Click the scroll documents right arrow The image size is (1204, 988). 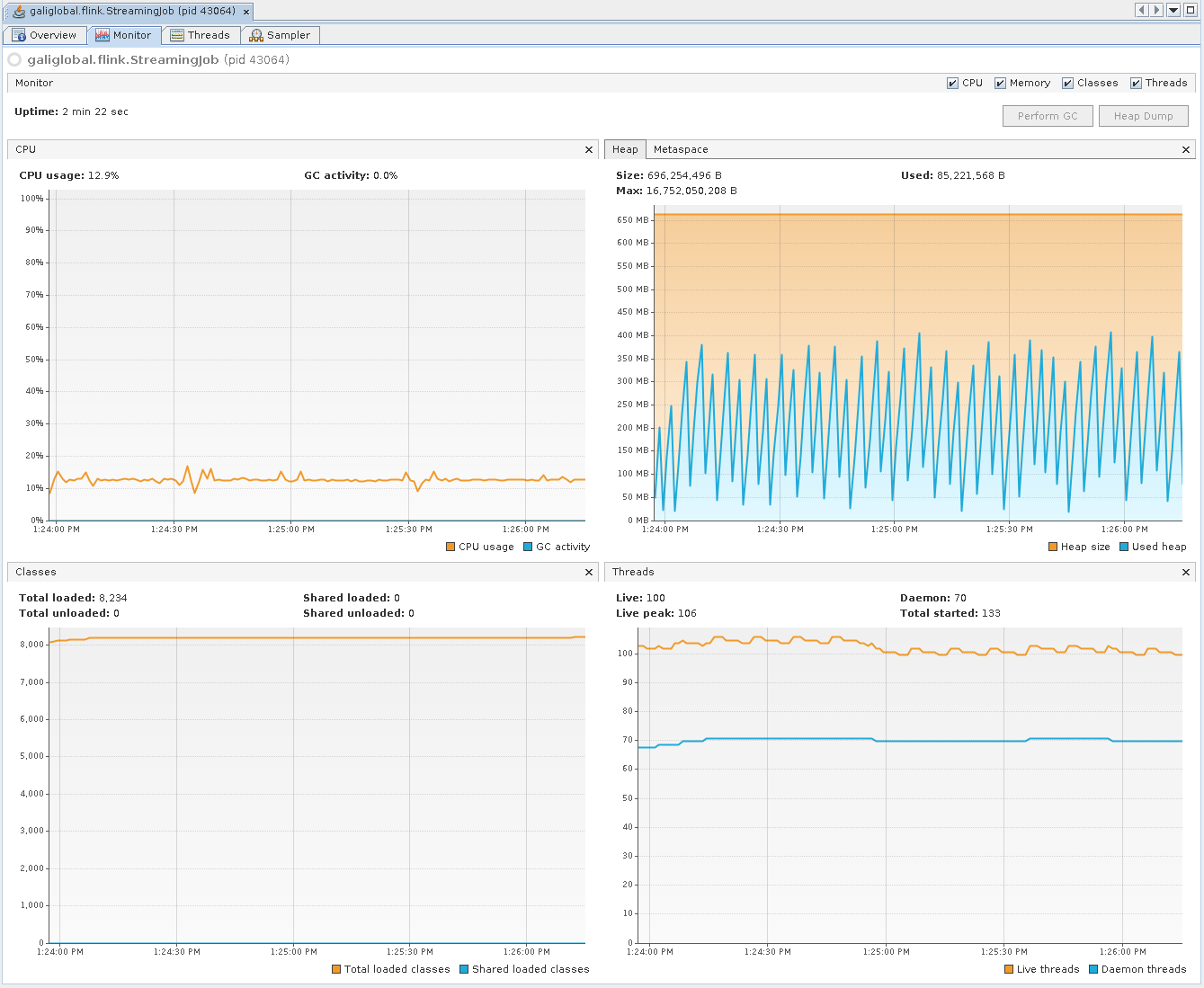(1156, 10)
